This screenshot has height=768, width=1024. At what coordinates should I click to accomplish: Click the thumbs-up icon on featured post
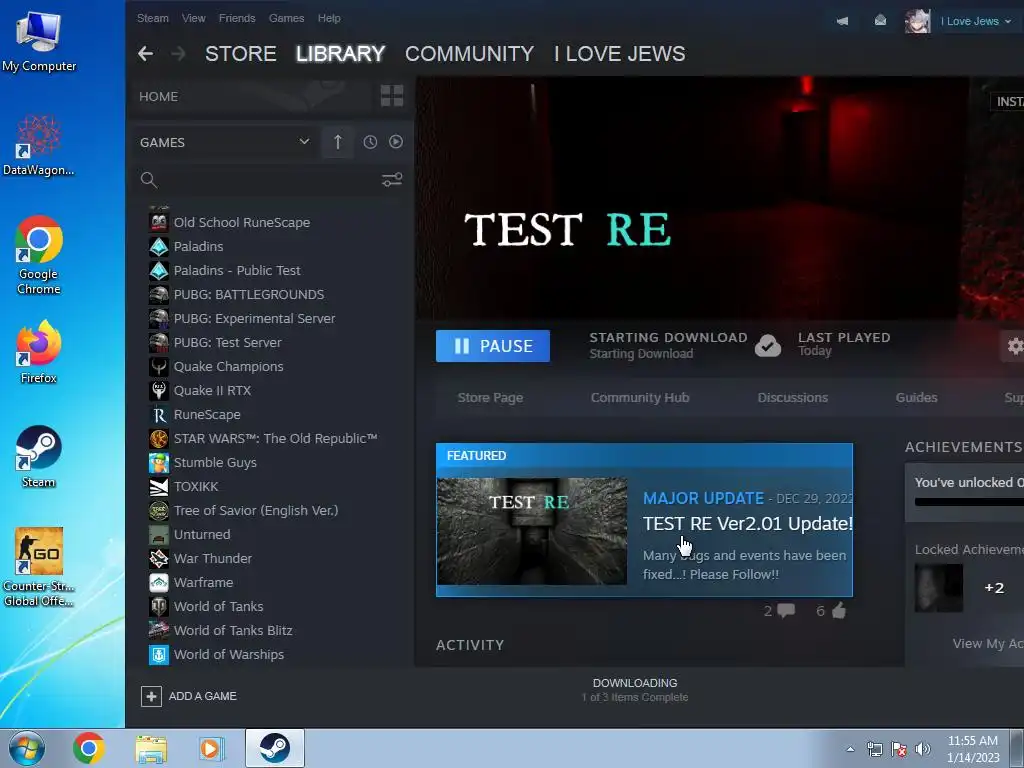[x=839, y=611]
